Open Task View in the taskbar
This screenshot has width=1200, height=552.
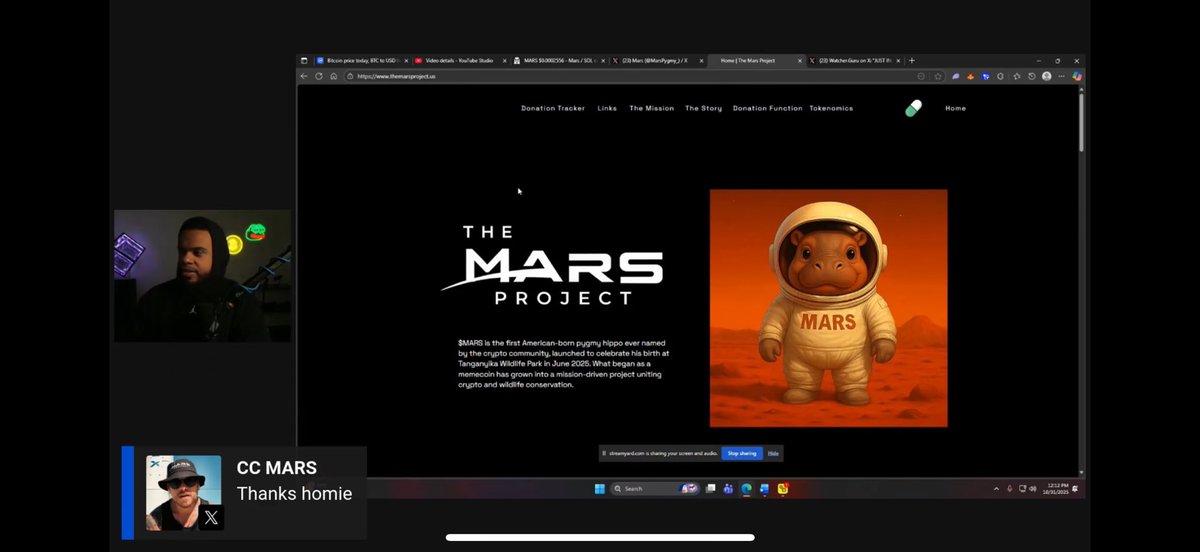[x=711, y=489]
